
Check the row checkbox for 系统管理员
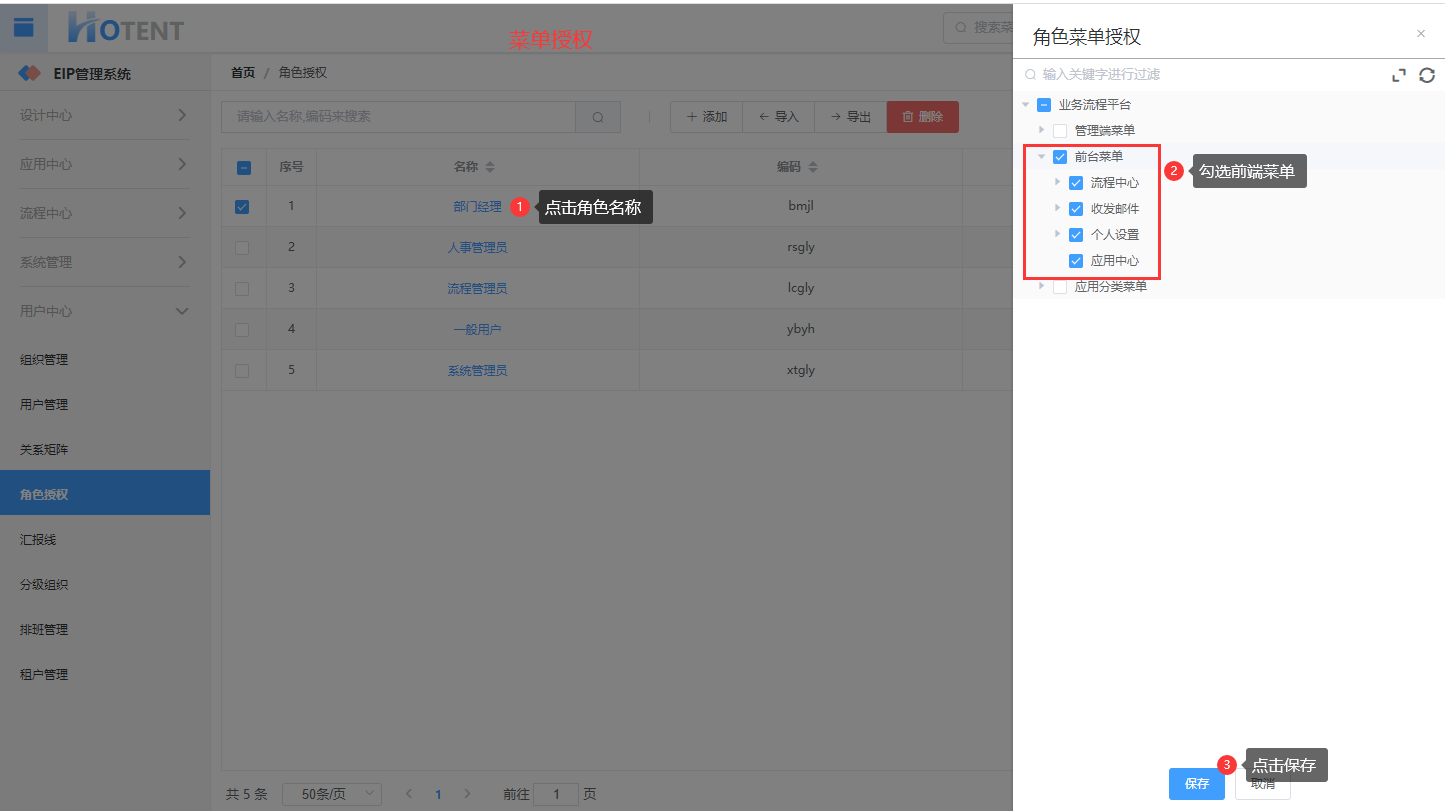point(242,371)
